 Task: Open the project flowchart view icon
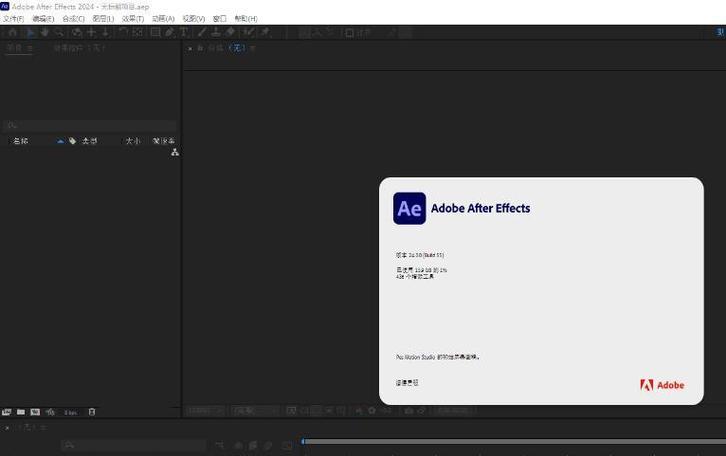pyautogui.click(x=175, y=152)
